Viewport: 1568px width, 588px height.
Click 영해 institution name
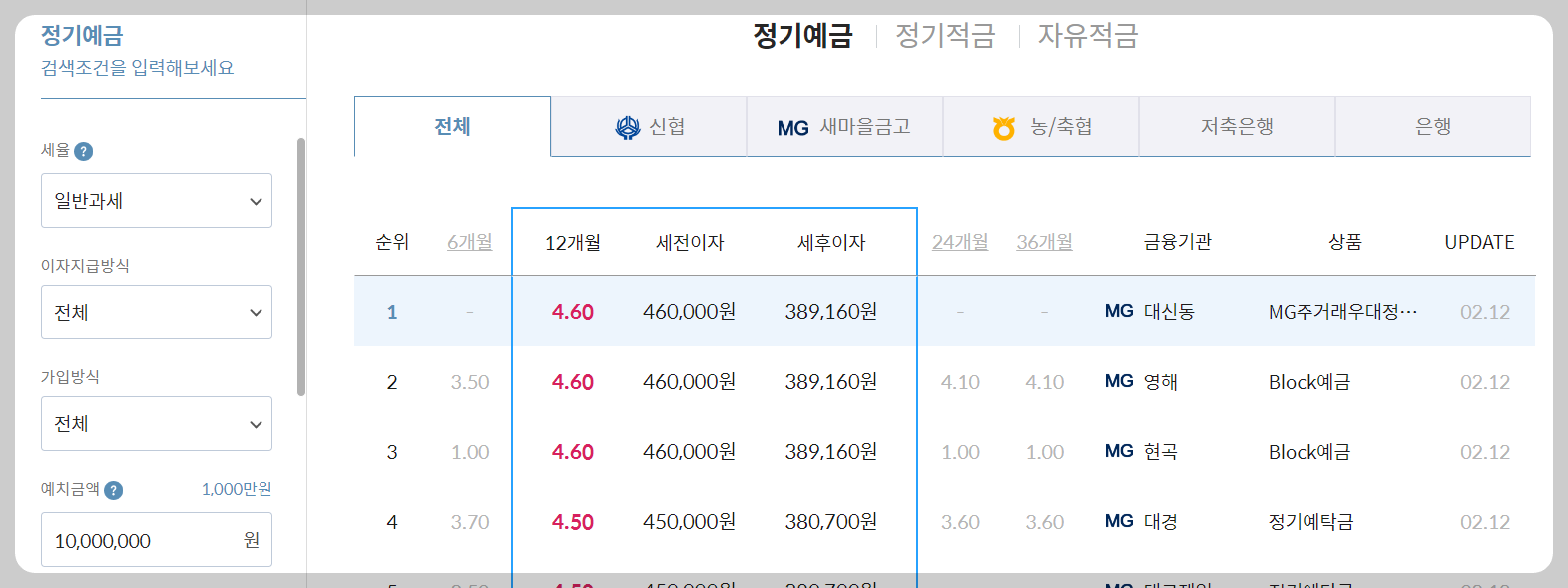1161,382
